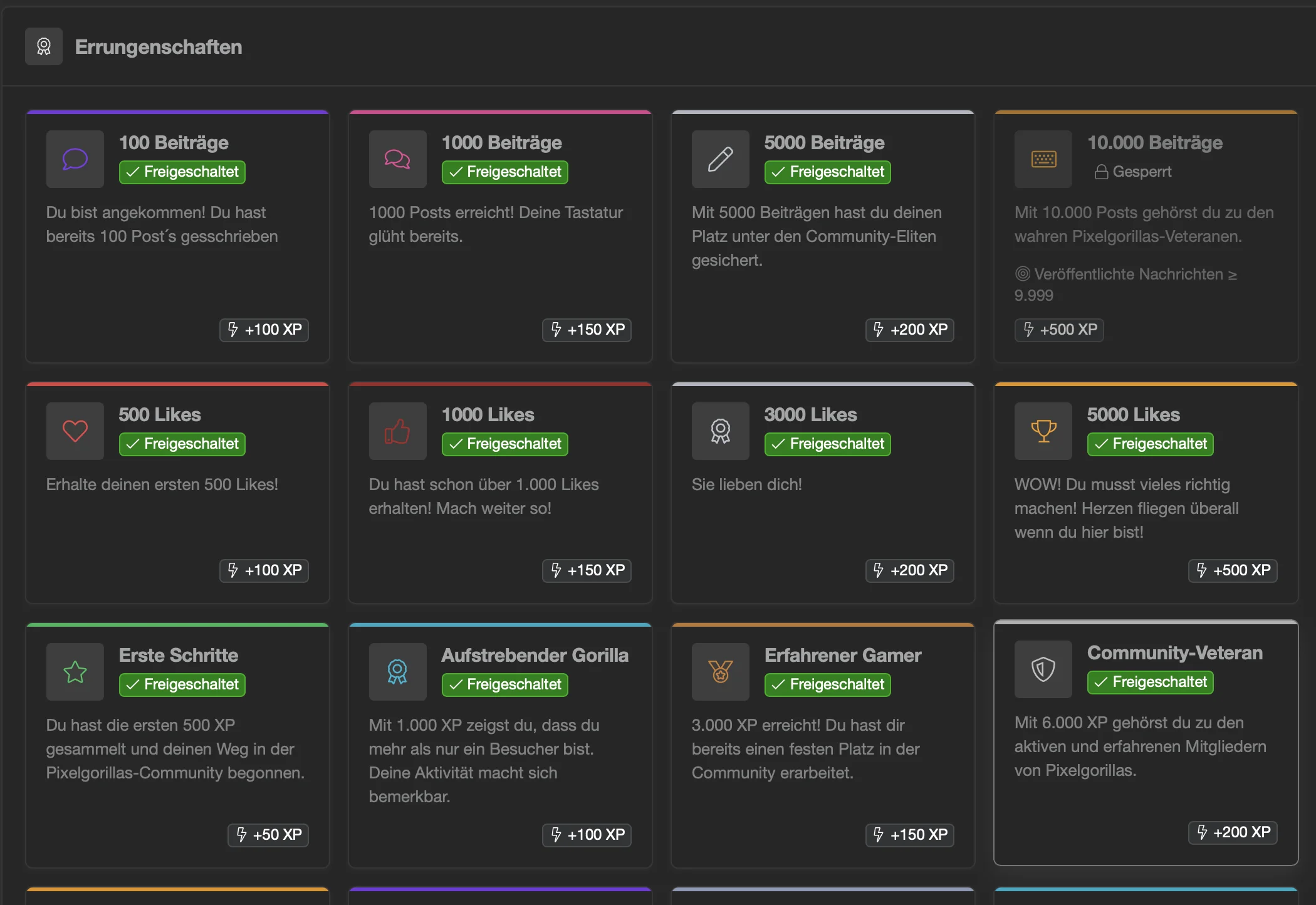Image resolution: width=1316 pixels, height=905 pixels.
Task: Click the Errungenschaften heading
Action: (x=159, y=47)
